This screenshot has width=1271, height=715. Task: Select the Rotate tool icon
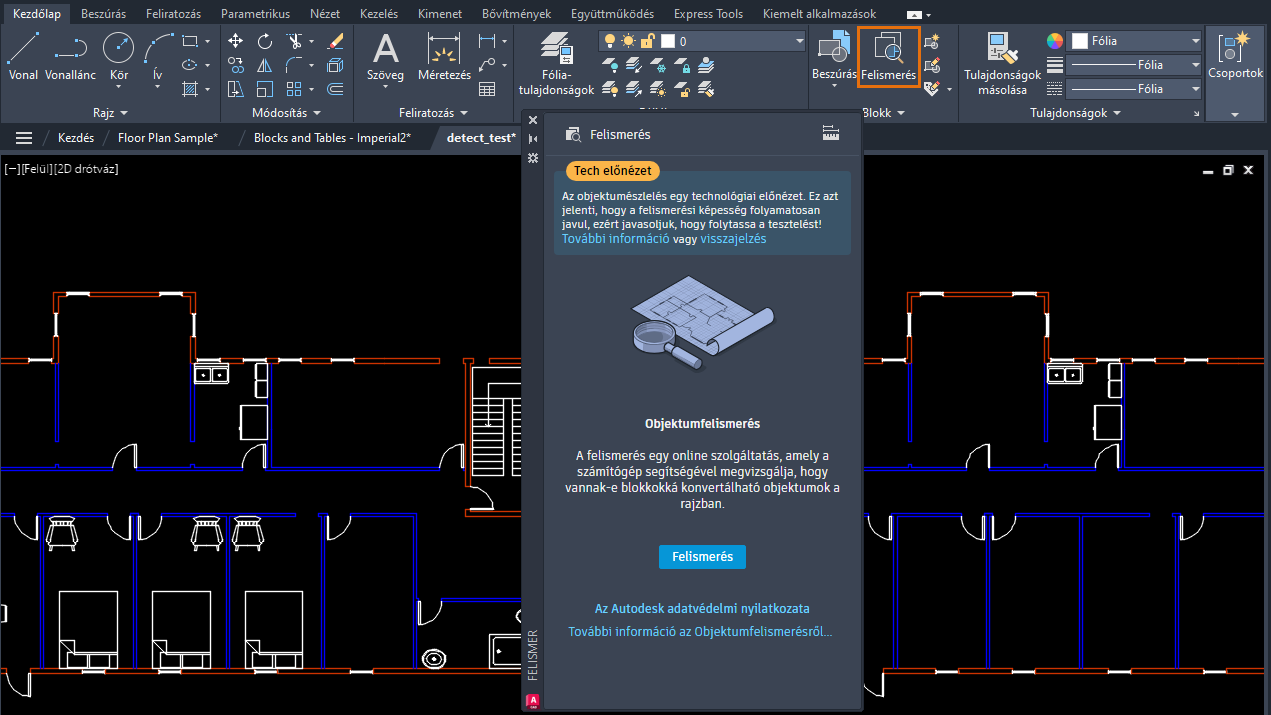pyautogui.click(x=265, y=41)
